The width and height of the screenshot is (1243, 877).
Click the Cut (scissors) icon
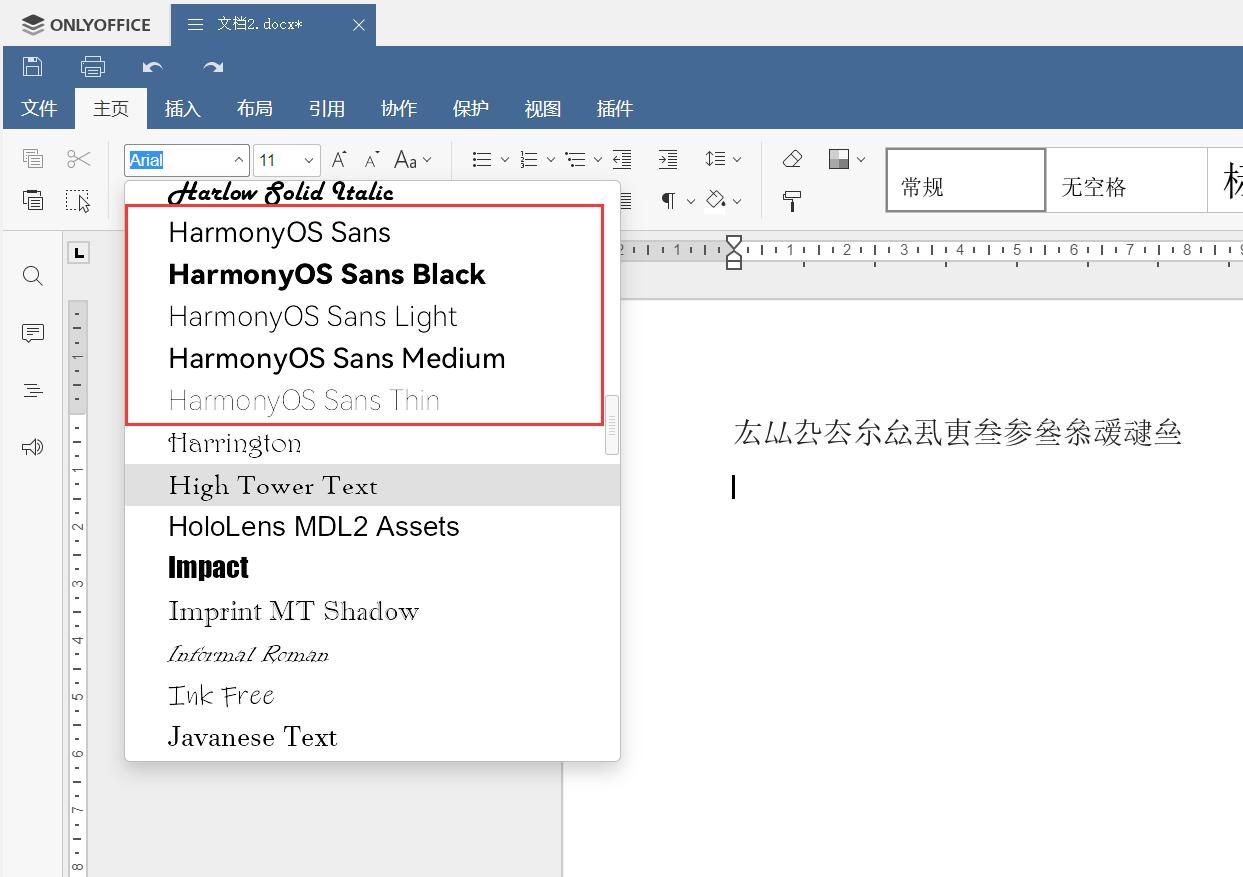tap(79, 158)
